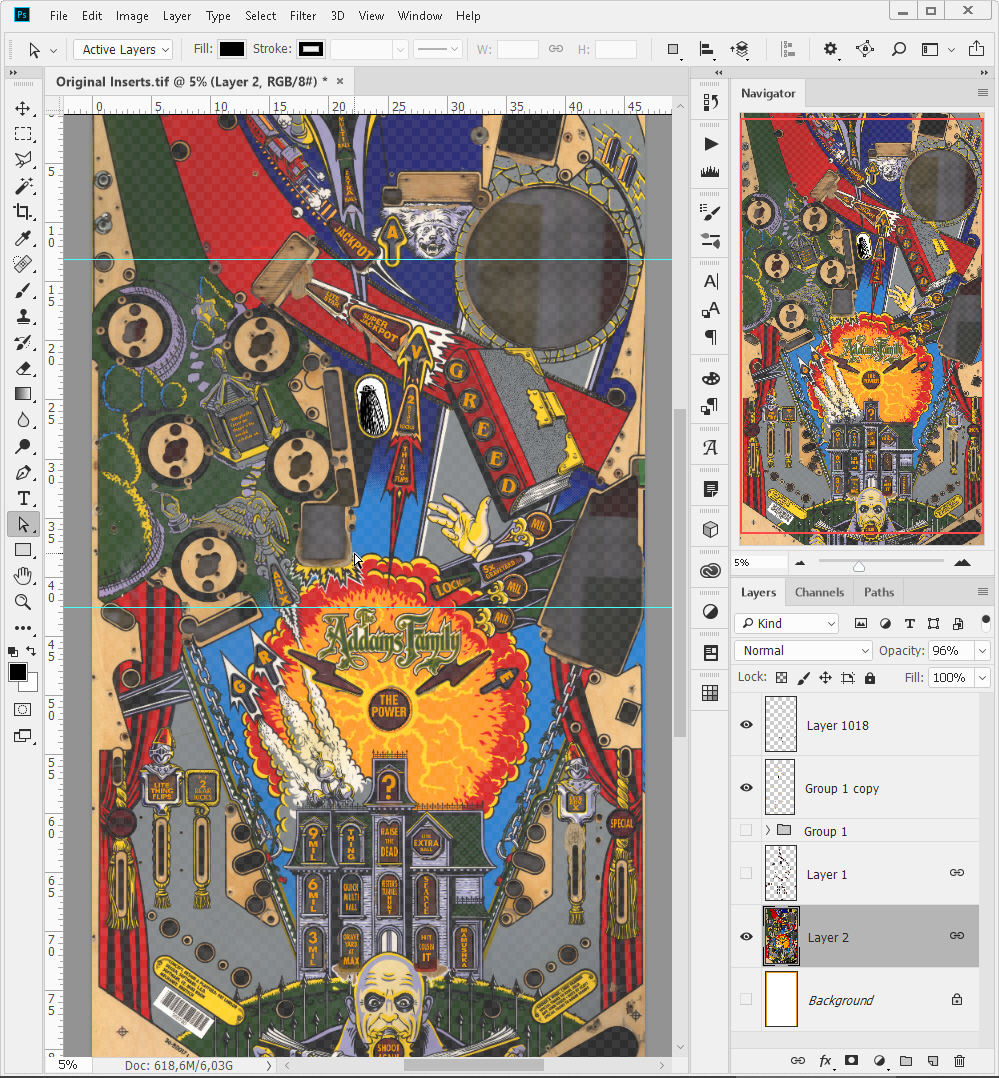The height and width of the screenshot is (1078, 999).
Task: Click the Delete layer trash button
Action: pyautogui.click(x=958, y=1060)
